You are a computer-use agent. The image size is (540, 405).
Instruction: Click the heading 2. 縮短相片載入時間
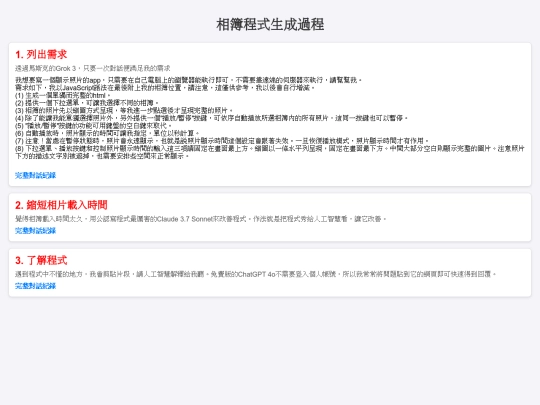click(61, 205)
